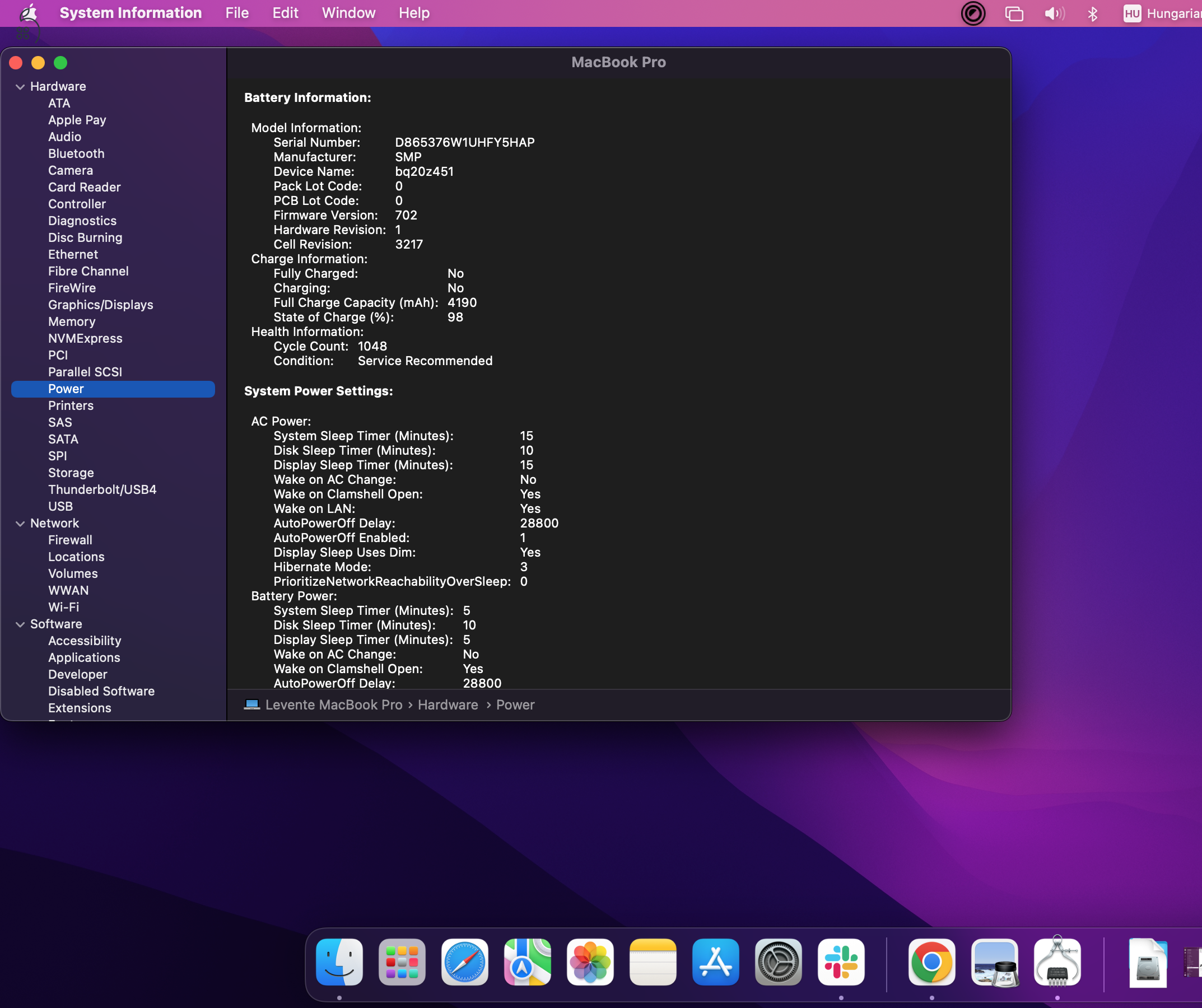Open Launchpad in the Dock

click(402, 962)
